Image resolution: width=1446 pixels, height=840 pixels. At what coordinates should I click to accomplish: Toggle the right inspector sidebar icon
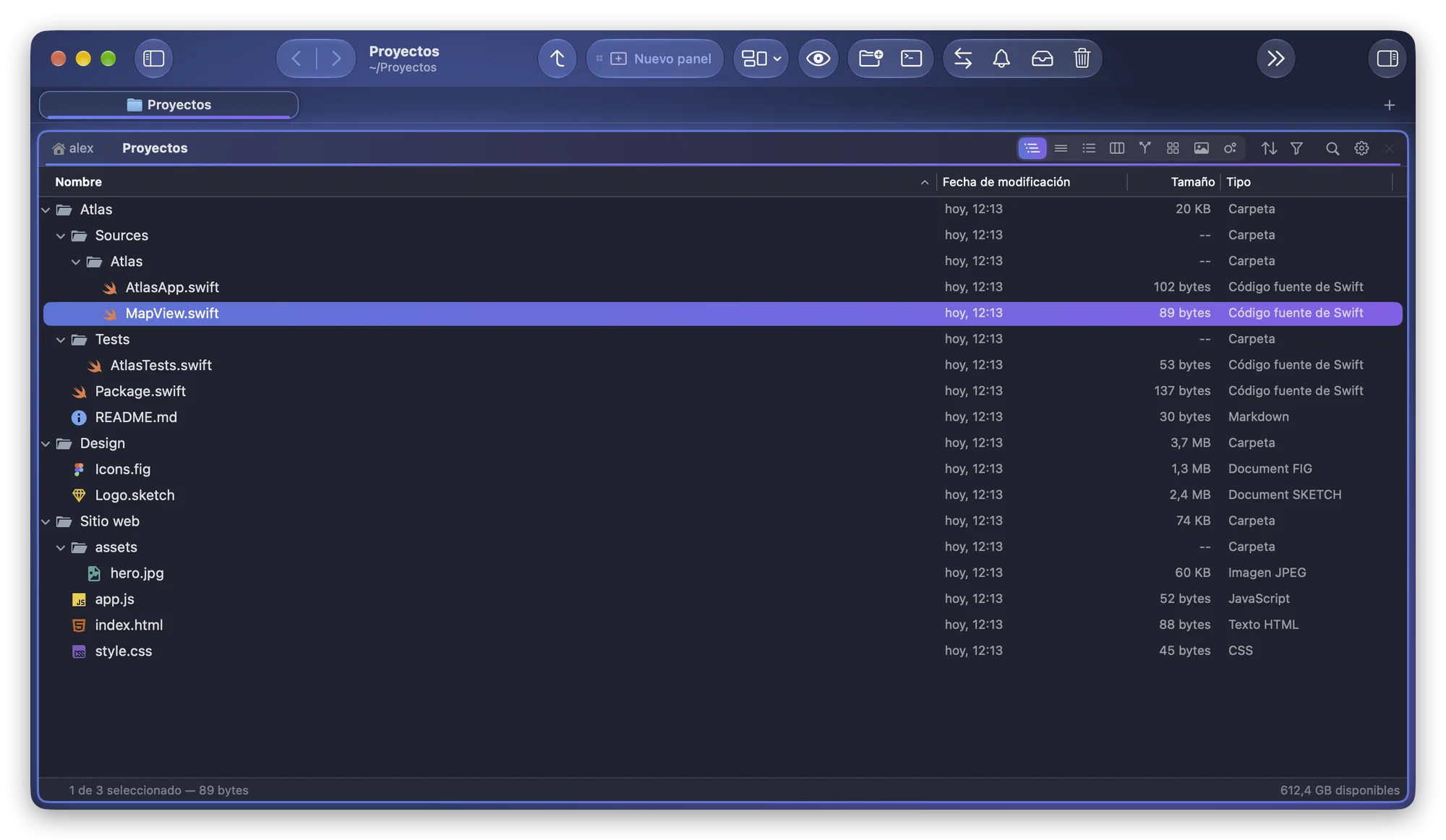coord(1387,59)
